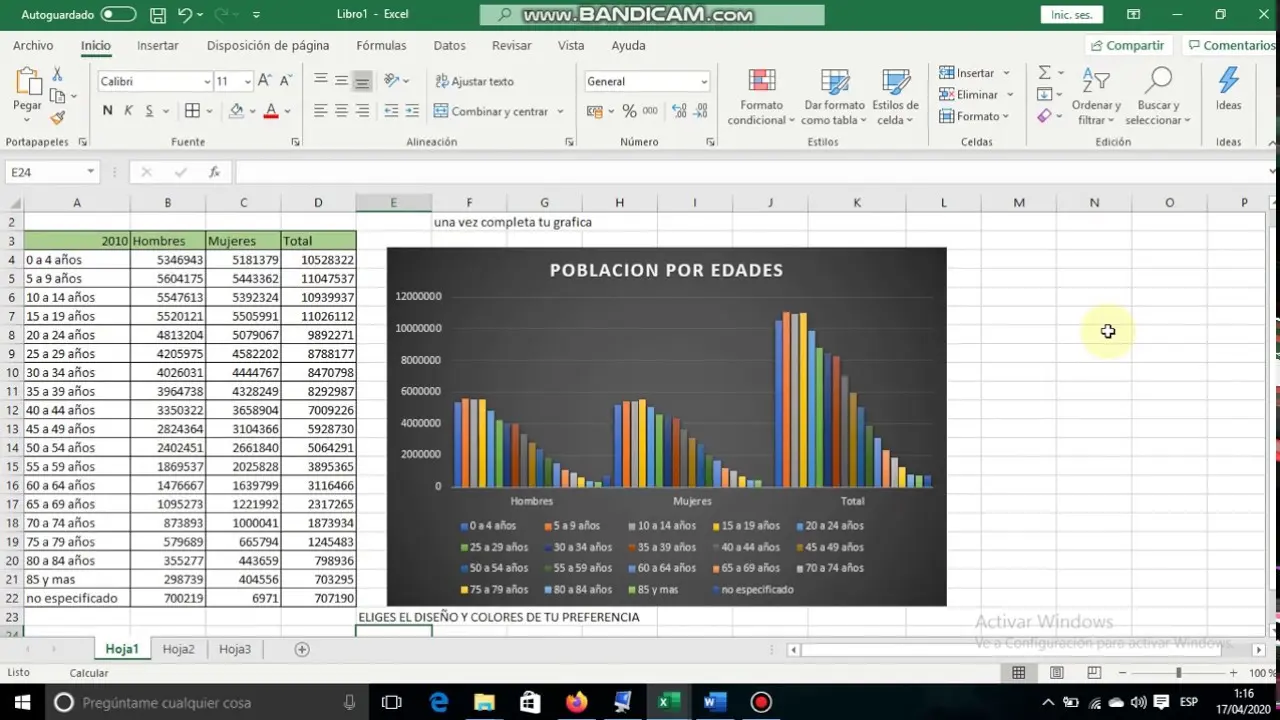Click the Format Painter brush icon
The height and width of the screenshot is (720, 1280).
(57, 117)
